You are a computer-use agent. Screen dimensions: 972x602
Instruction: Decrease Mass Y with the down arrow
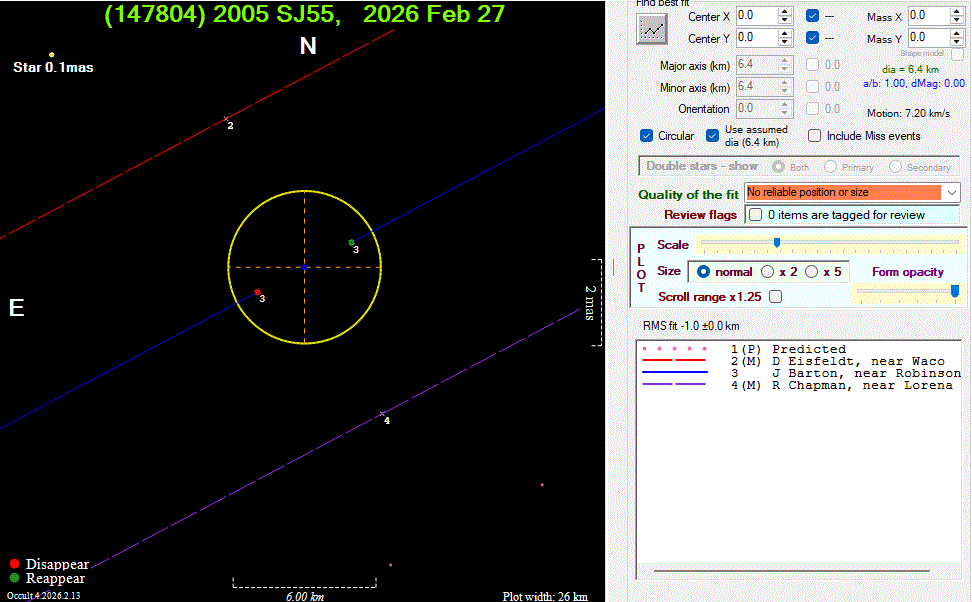click(x=959, y=43)
